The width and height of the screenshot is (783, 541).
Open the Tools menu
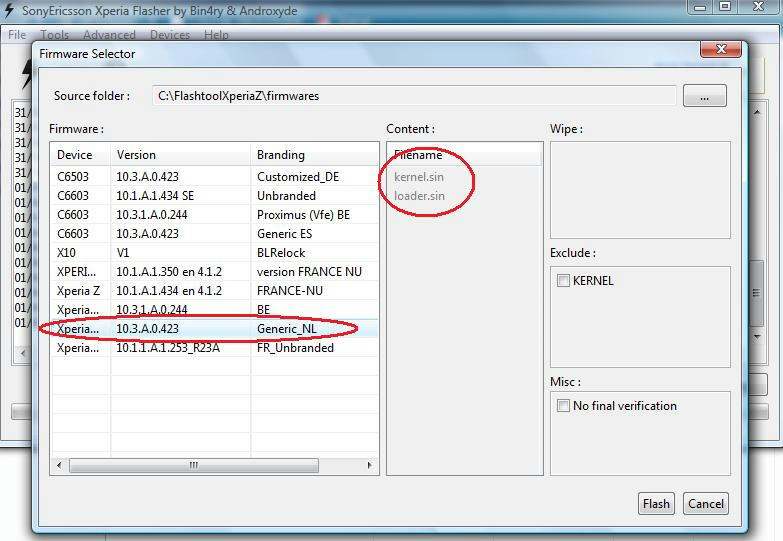tap(54, 35)
